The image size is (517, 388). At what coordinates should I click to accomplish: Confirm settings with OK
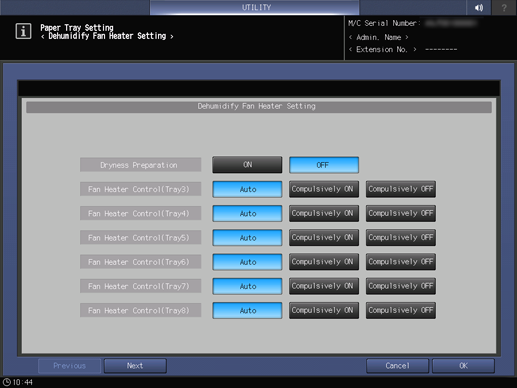coord(463,366)
